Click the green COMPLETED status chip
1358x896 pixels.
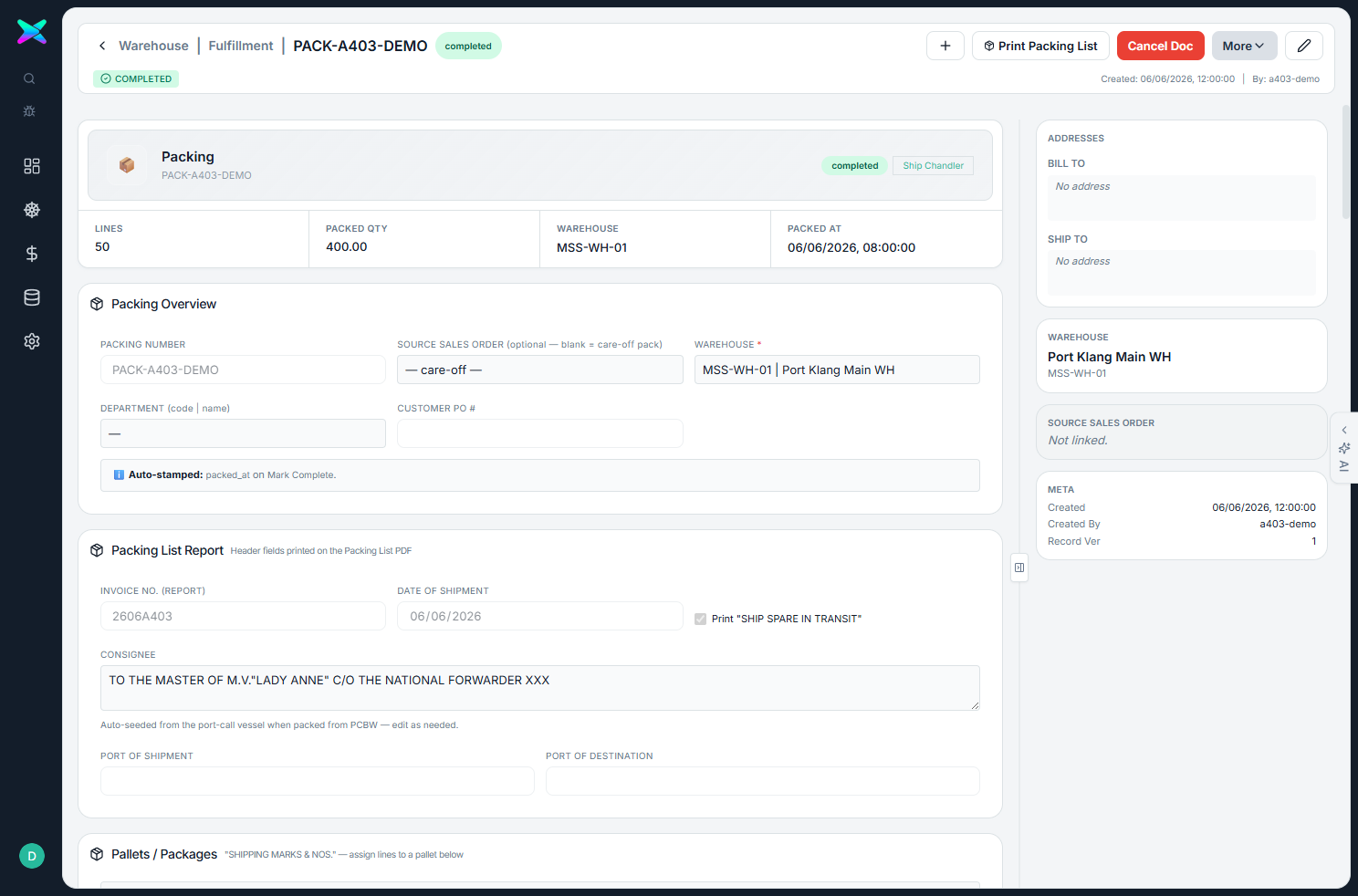[x=136, y=78]
